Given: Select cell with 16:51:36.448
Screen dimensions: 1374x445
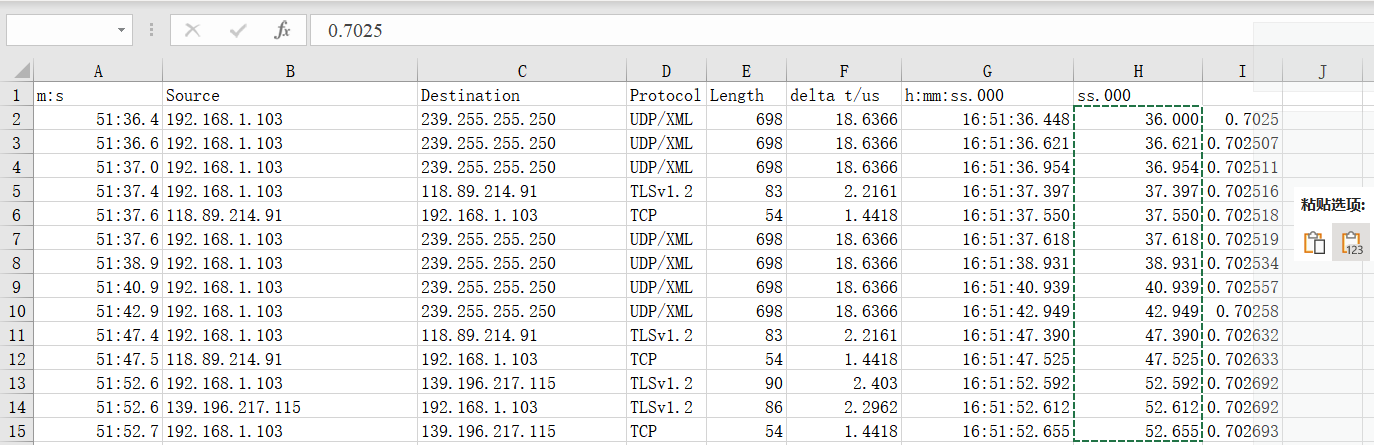Looking at the screenshot, I should [x=988, y=119].
